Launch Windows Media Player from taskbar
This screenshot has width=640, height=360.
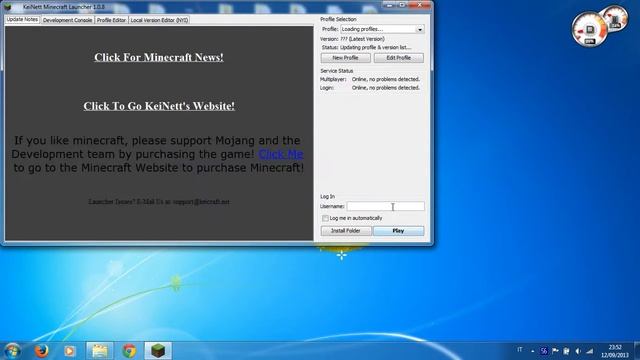70,351
